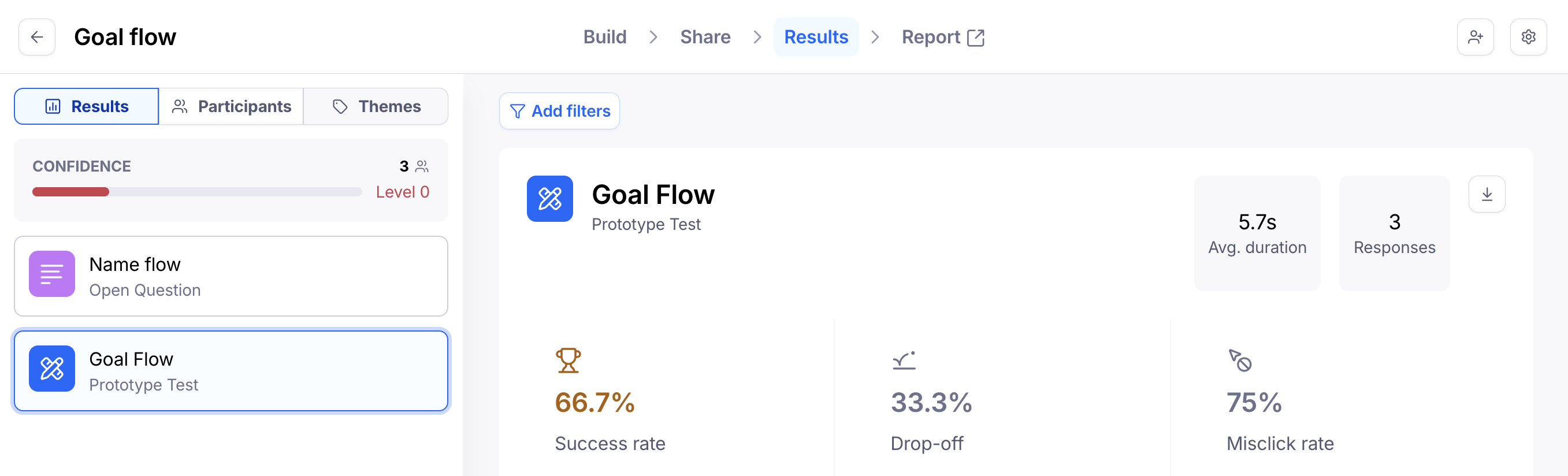Click the participants count icon in Confidence

[x=422, y=166]
